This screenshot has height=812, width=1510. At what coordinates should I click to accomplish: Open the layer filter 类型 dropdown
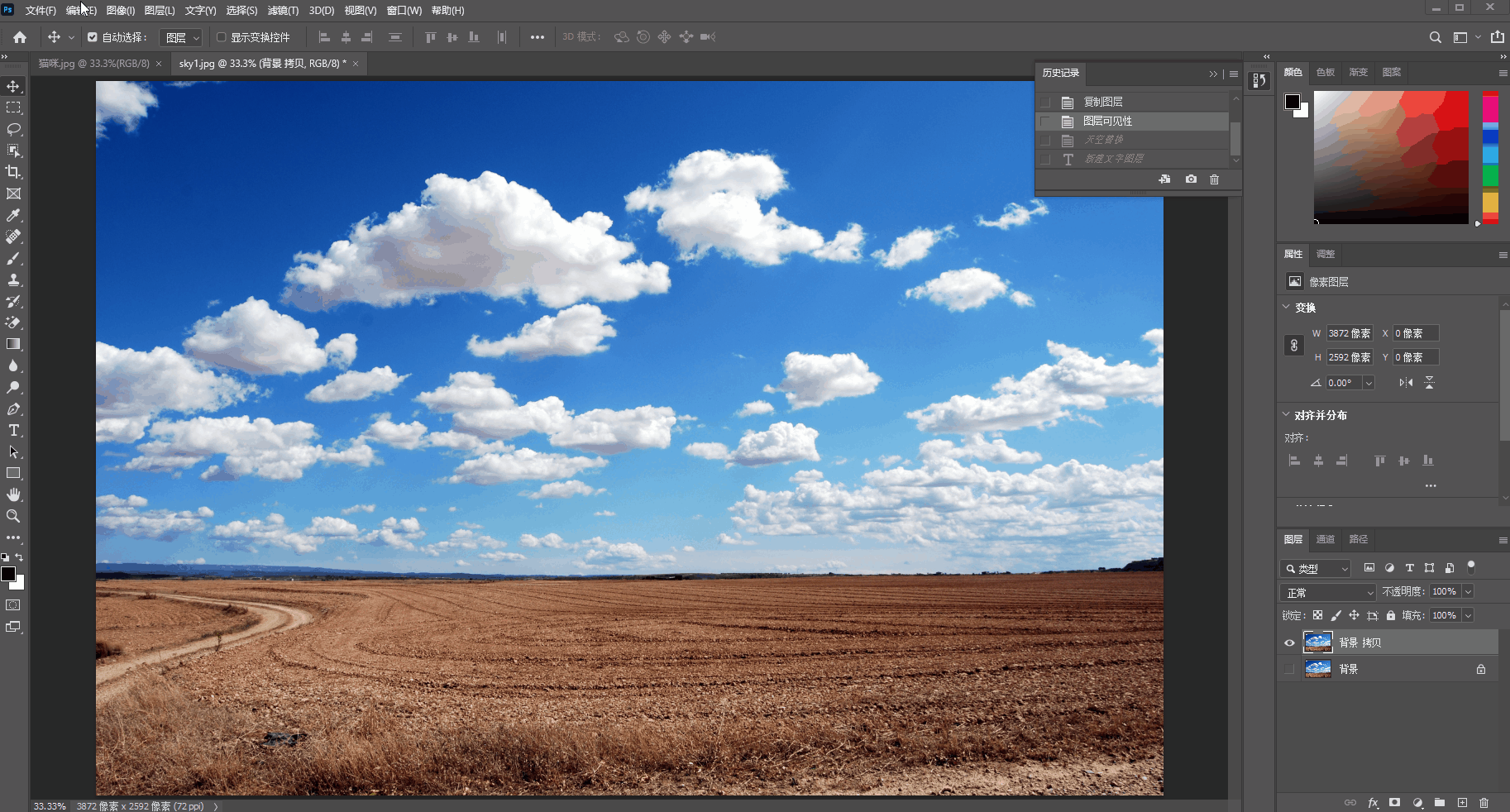point(1315,569)
